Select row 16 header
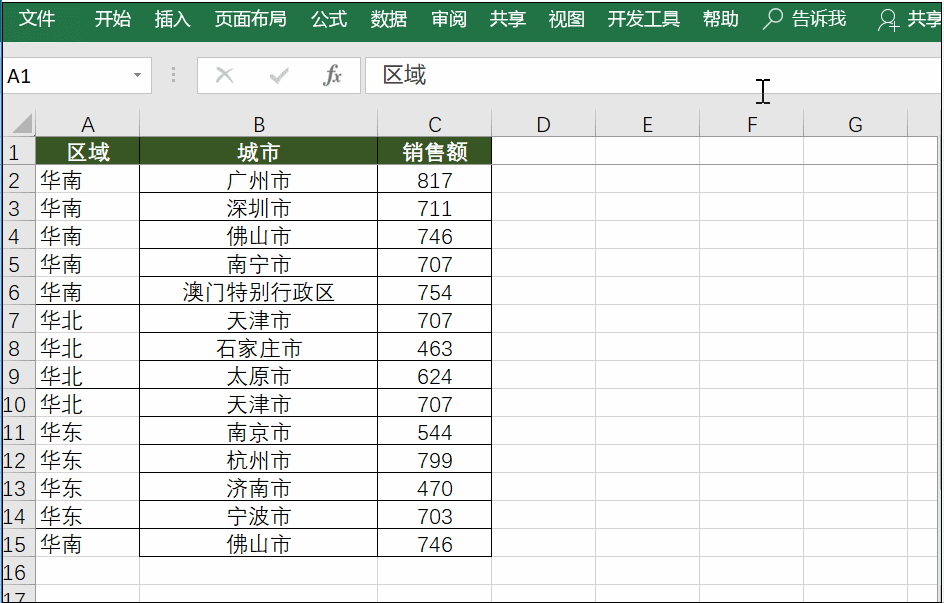This screenshot has width=944, height=603. pos(18,572)
